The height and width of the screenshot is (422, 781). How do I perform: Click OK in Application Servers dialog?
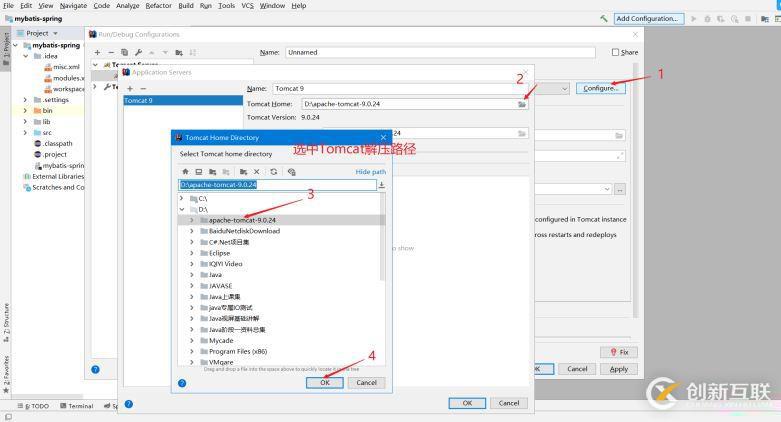pos(467,403)
